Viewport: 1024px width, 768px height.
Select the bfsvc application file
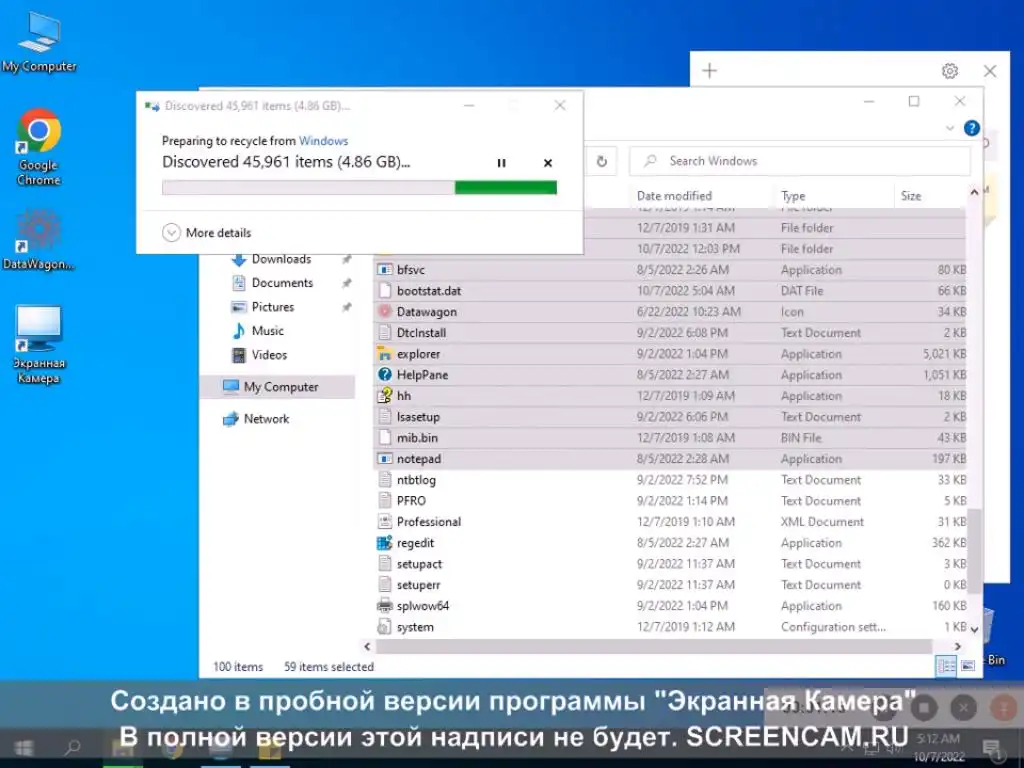[670, 270]
